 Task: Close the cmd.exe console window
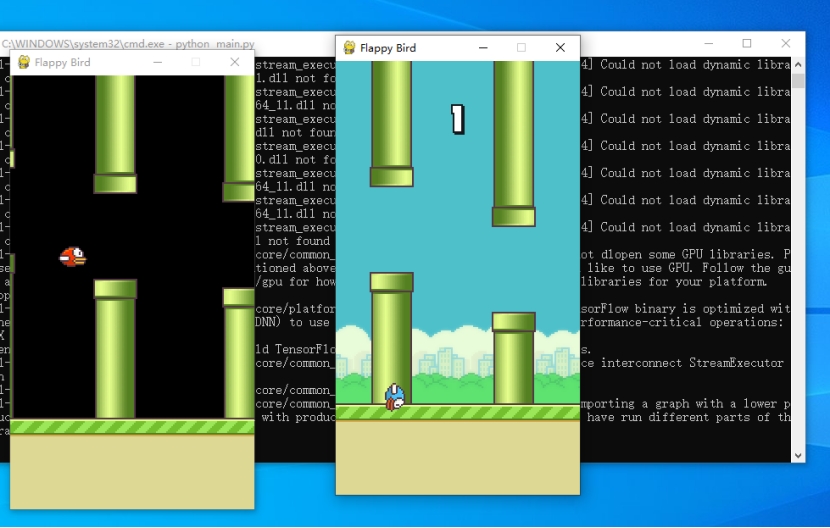pyautogui.click(x=786, y=43)
